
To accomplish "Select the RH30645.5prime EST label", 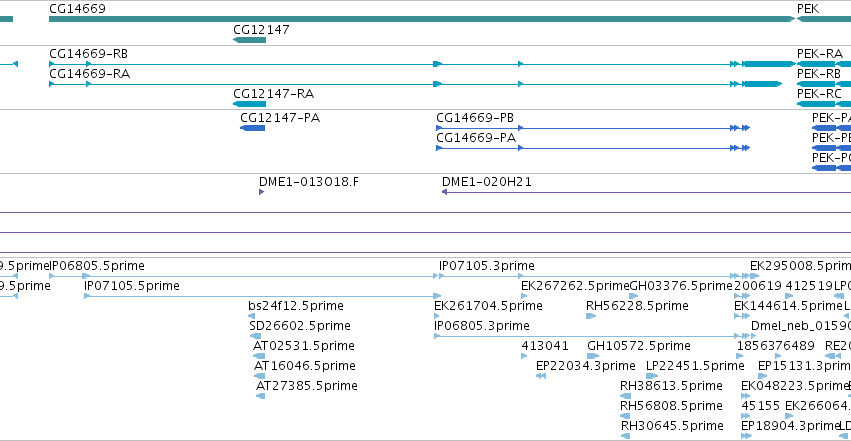I will click(x=672, y=426).
